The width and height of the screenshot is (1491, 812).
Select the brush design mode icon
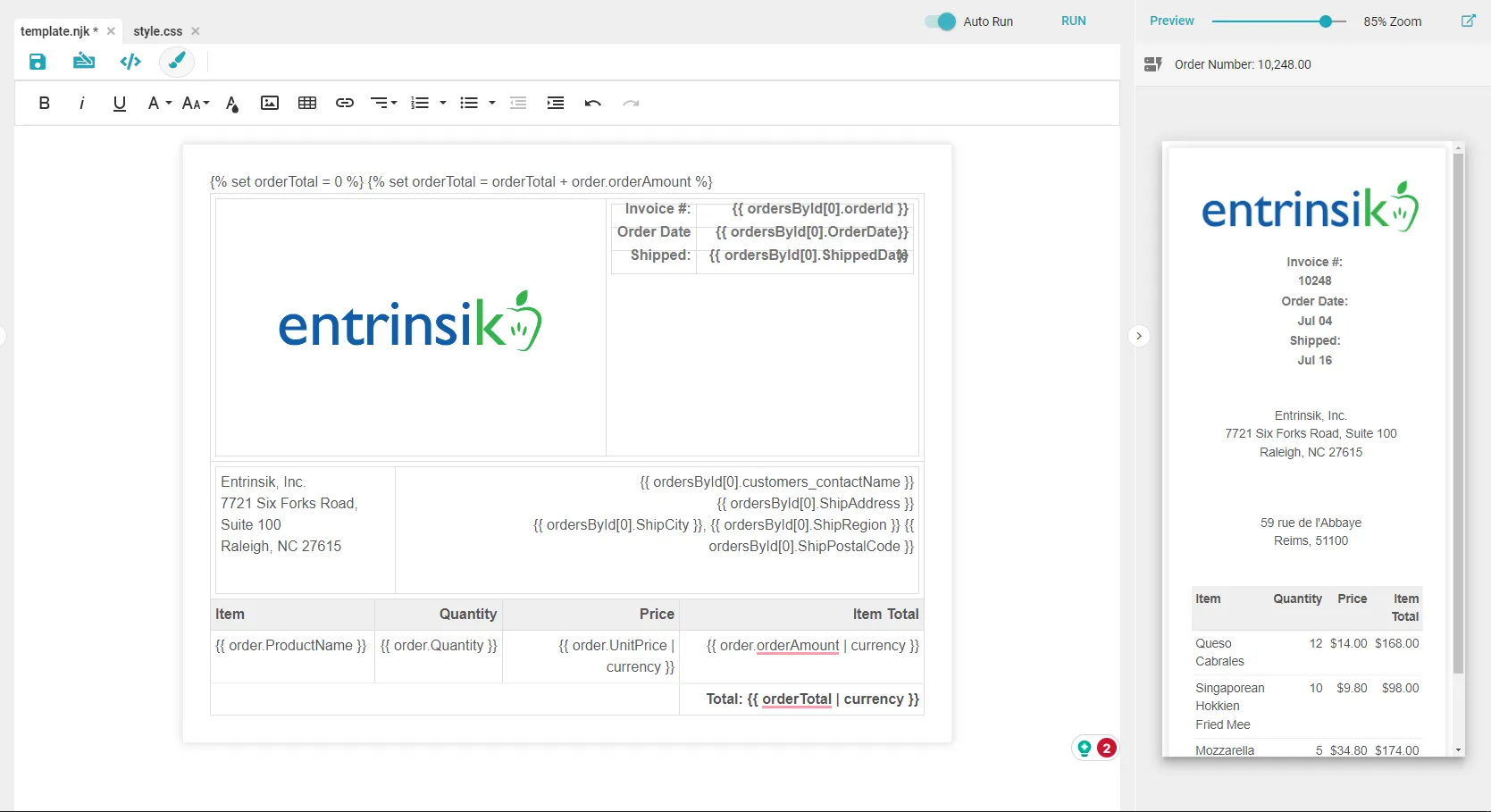pyautogui.click(x=177, y=62)
